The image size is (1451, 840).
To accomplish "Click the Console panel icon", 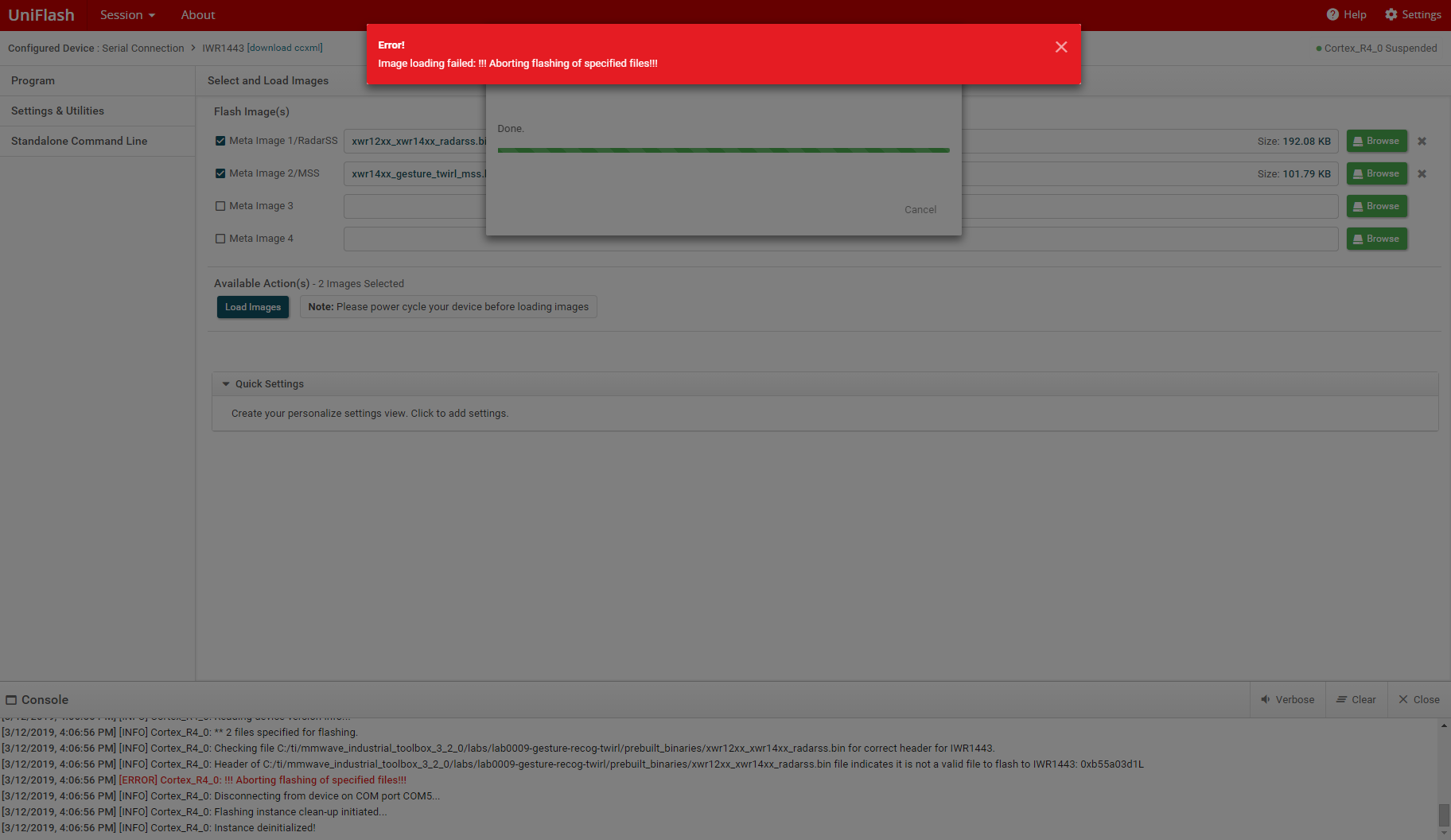I will click(11, 700).
